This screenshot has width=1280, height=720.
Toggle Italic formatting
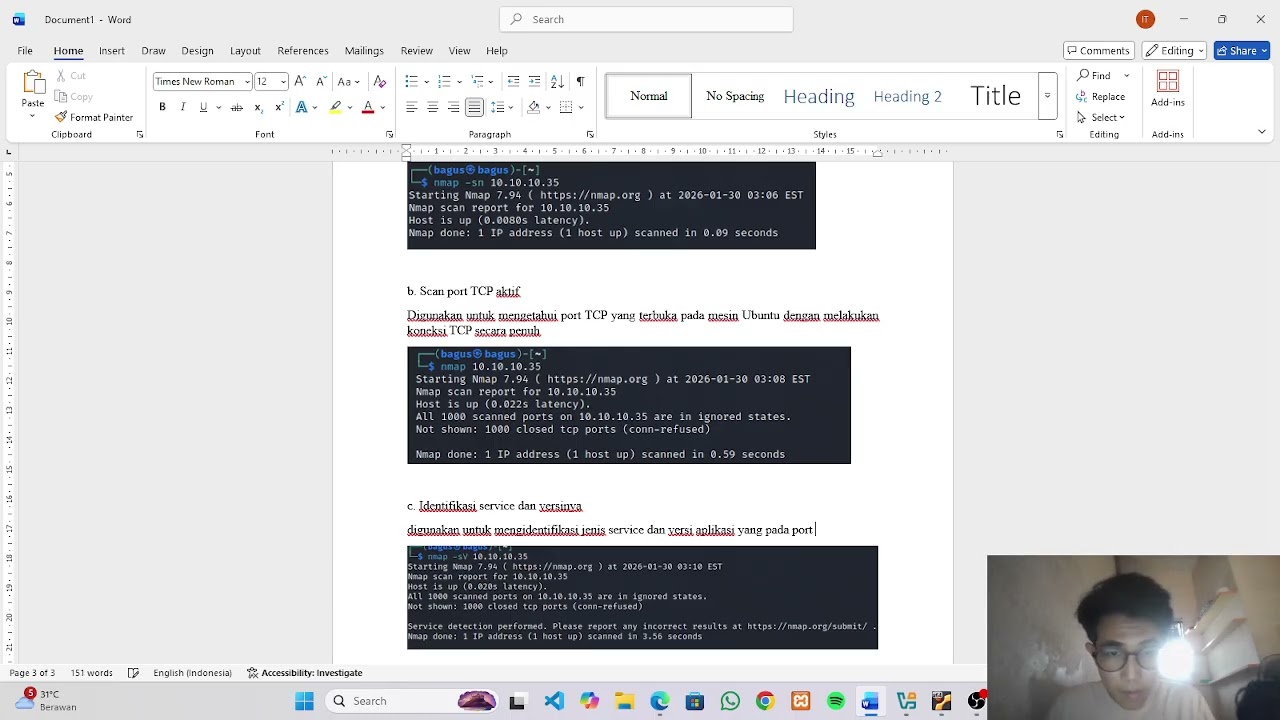182,107
